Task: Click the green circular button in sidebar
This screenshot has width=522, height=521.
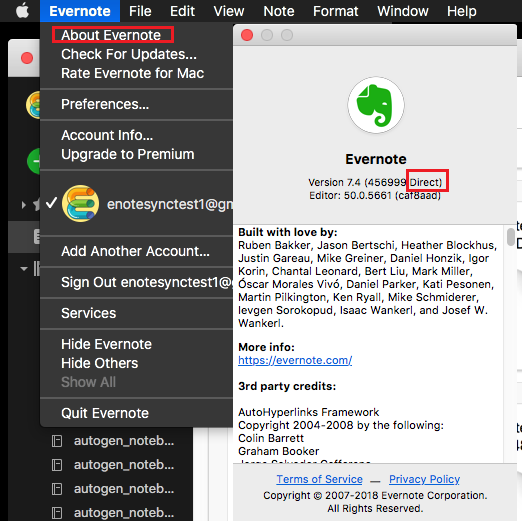Action: coord(34,161)
